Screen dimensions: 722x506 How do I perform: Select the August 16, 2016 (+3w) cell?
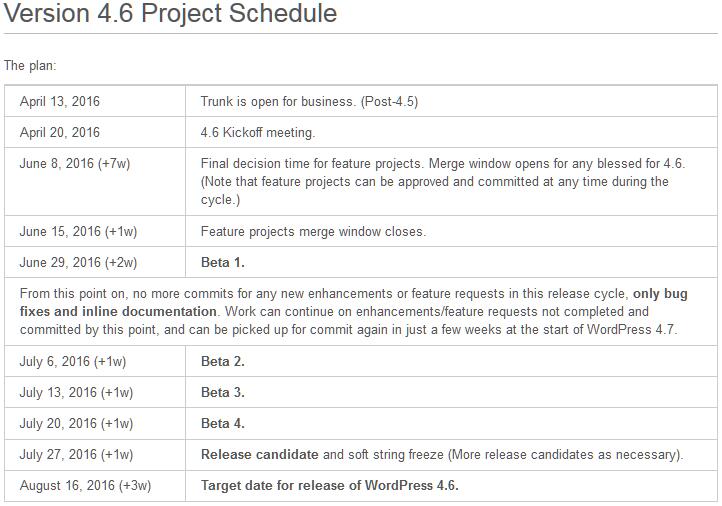[x=95, y=486]
